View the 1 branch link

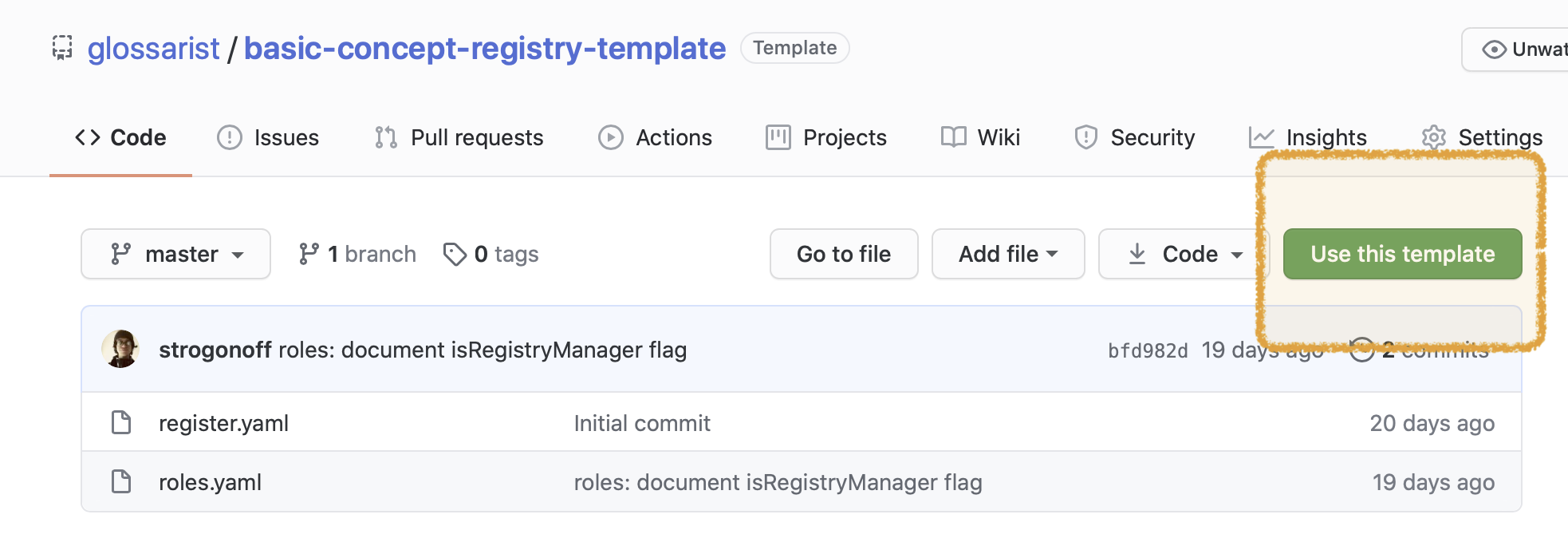[357, 254]
